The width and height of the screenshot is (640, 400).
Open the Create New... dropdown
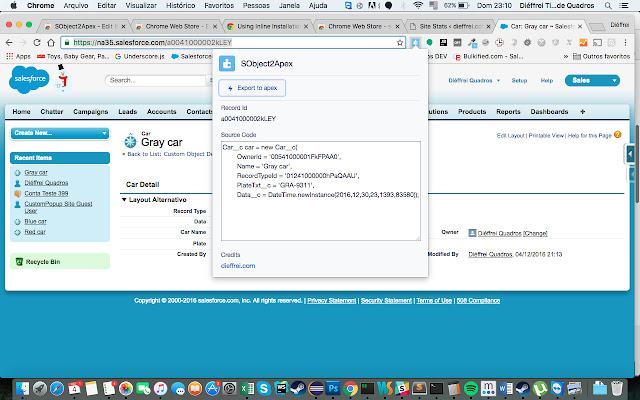coord(60,133)
